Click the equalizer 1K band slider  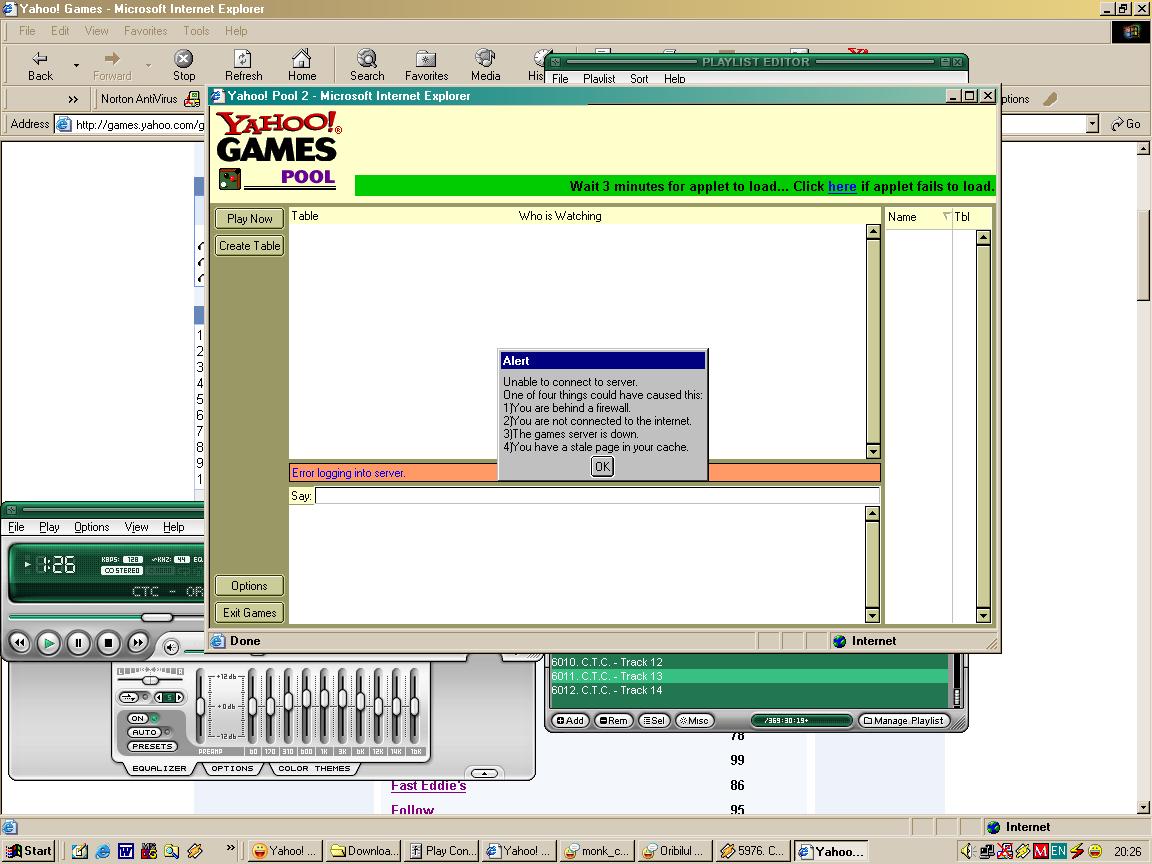pyautogui.click(x=324, y=706)
